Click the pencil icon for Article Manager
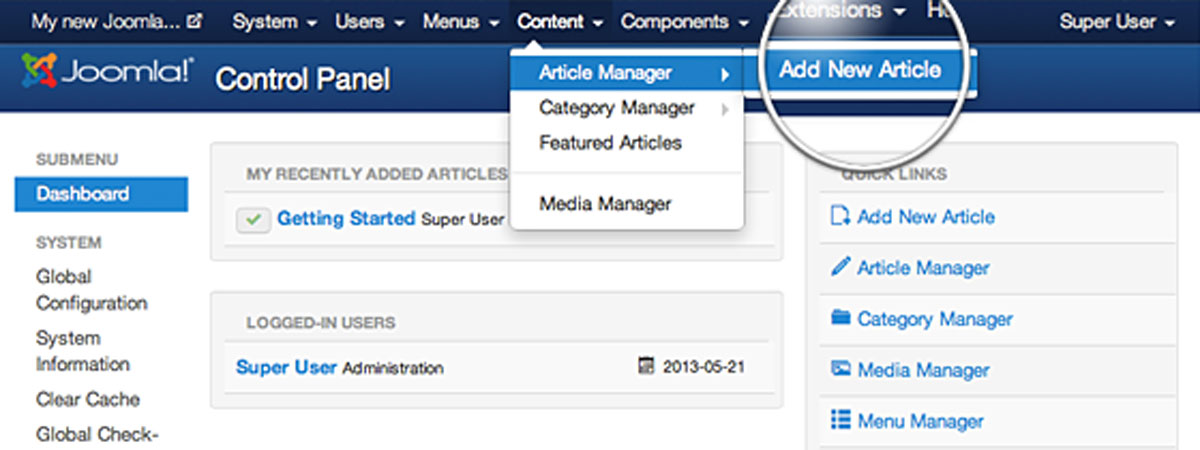Screen dimensions: 1200x450 tap(840, 267)
